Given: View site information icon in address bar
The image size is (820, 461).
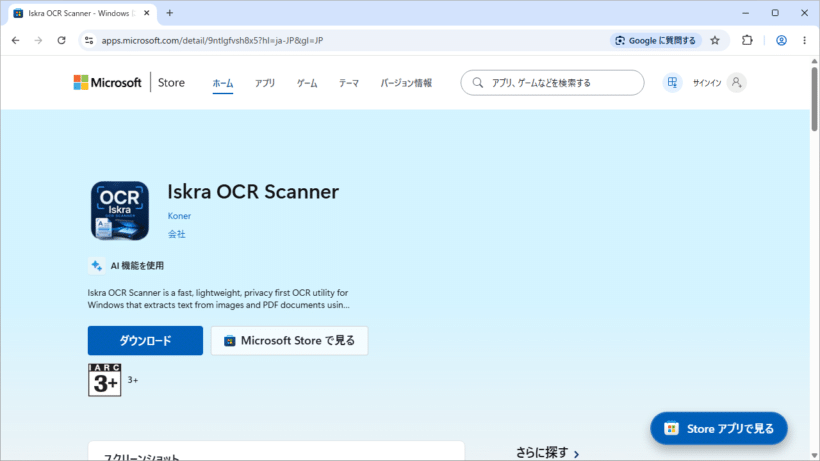Looking at the screenshot, I should click(89, 40).
